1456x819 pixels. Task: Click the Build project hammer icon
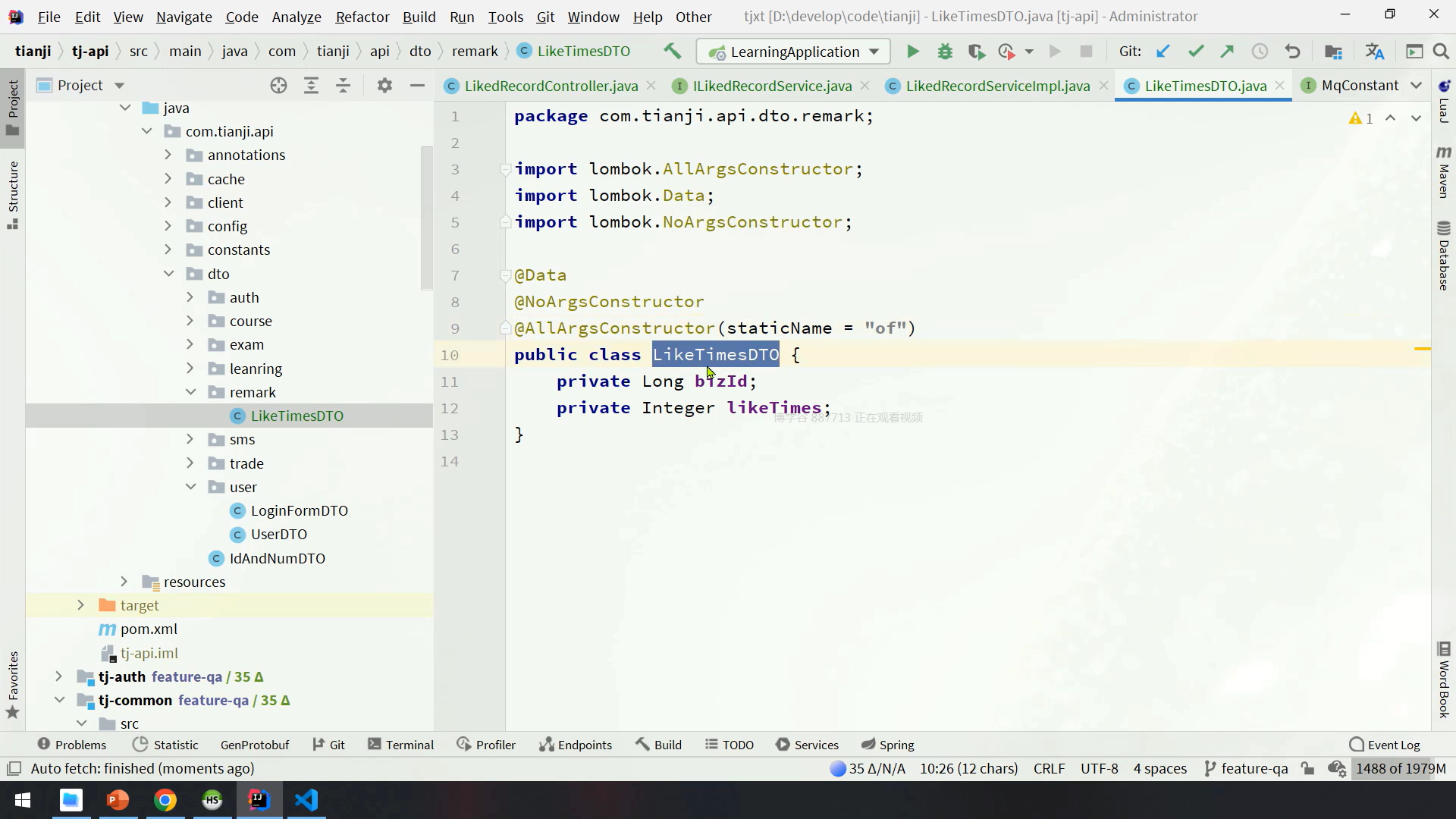click(x=672, y=52)
